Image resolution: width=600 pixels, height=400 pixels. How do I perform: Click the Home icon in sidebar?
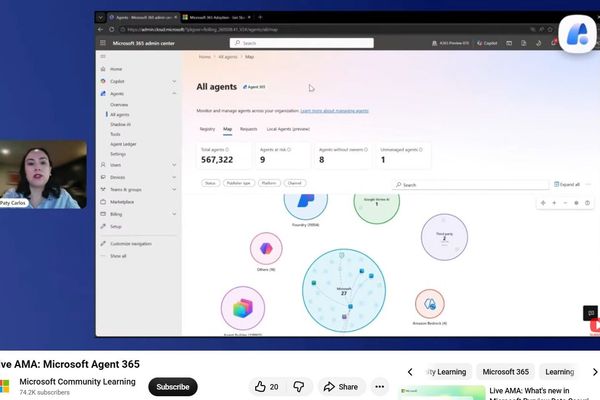coord(103,69)
